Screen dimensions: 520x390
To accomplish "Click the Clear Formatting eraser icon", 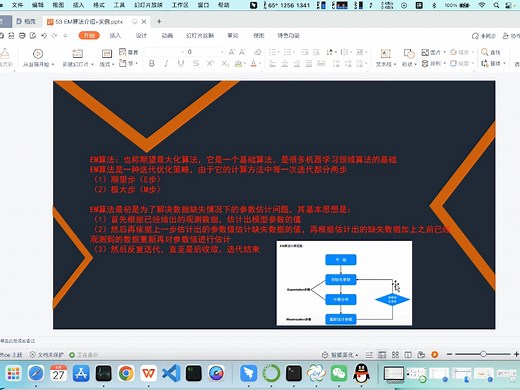I will coord(257,52).
